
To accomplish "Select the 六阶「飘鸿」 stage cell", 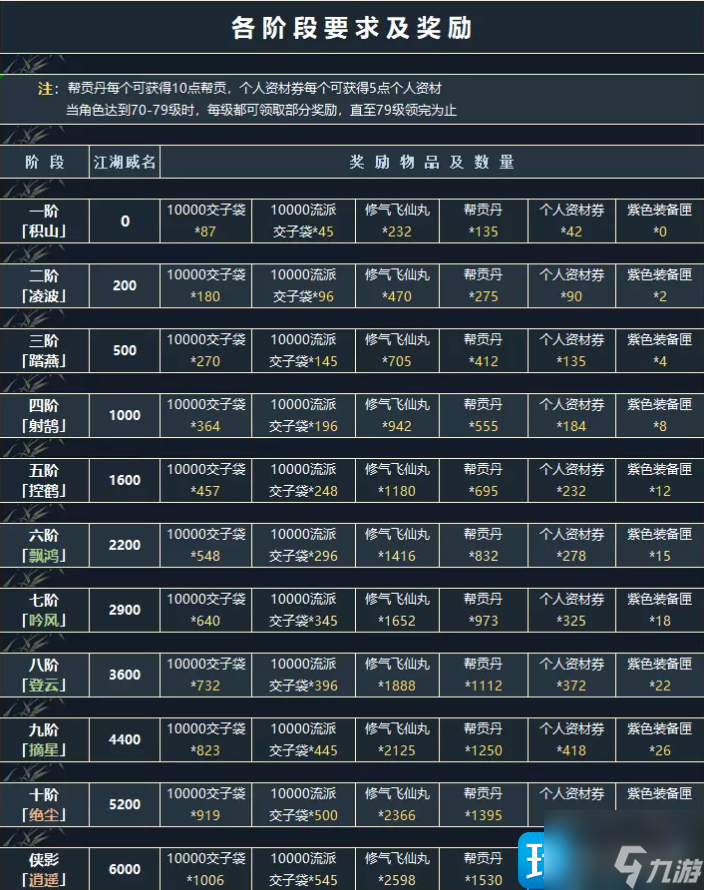I will pyautogui.click(x=44, y=545).
